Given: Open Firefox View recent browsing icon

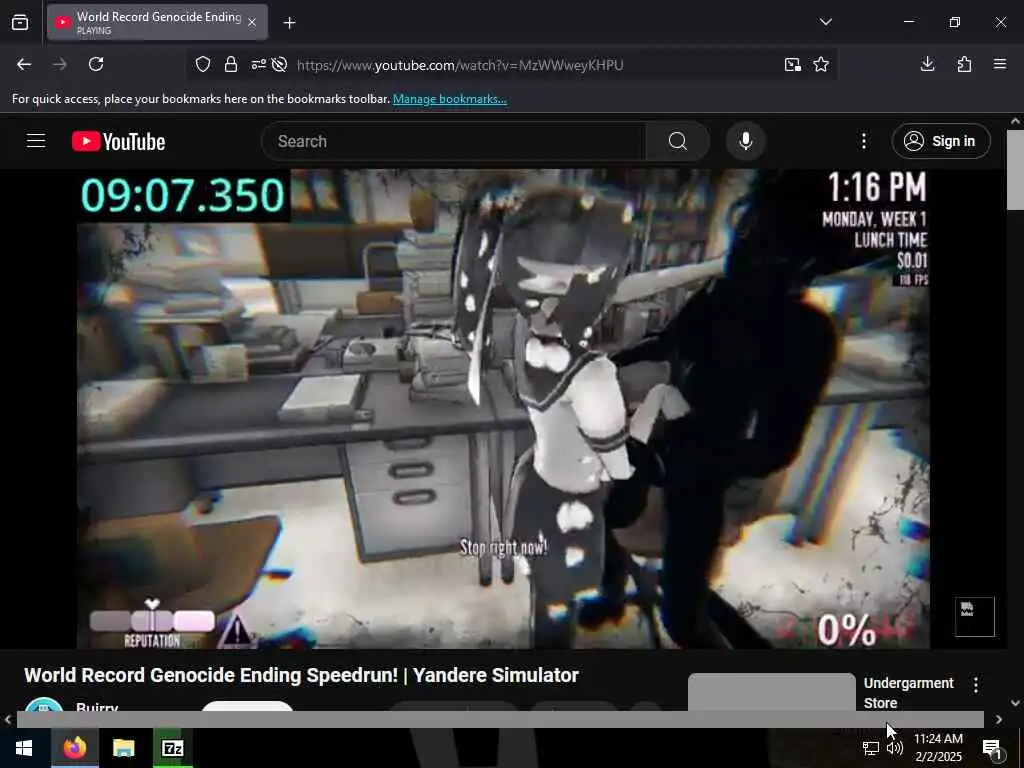Looking at the screenshot, I should tap(20, 23).
